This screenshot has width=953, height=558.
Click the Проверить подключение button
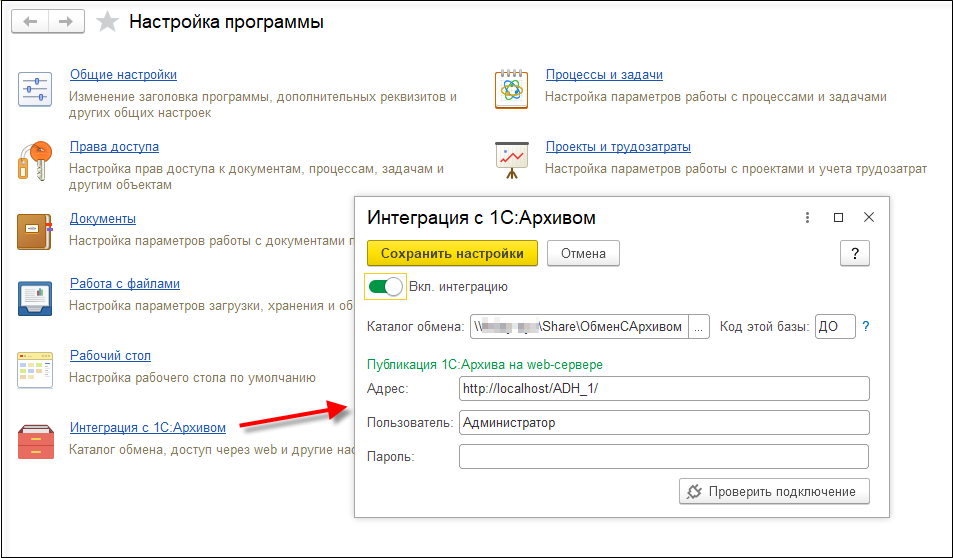[x=774, y=491]
